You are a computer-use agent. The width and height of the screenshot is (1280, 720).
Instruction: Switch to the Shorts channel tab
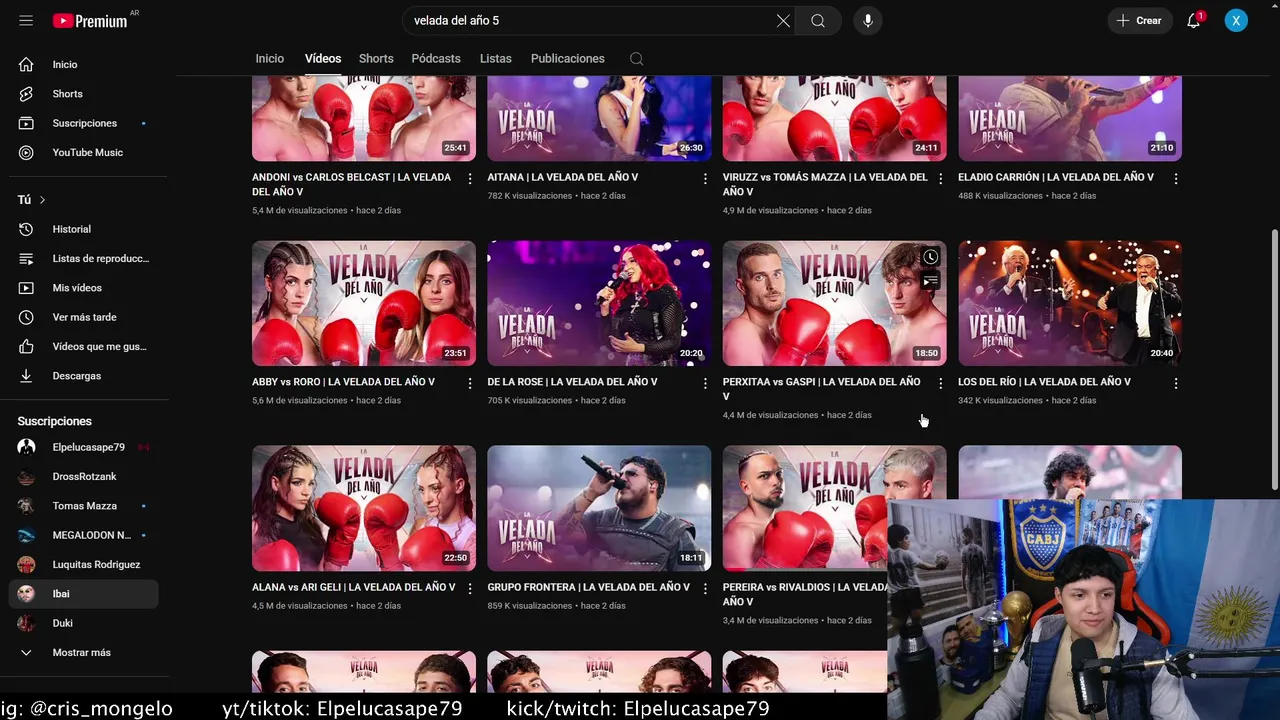click(x=376, y=59)
